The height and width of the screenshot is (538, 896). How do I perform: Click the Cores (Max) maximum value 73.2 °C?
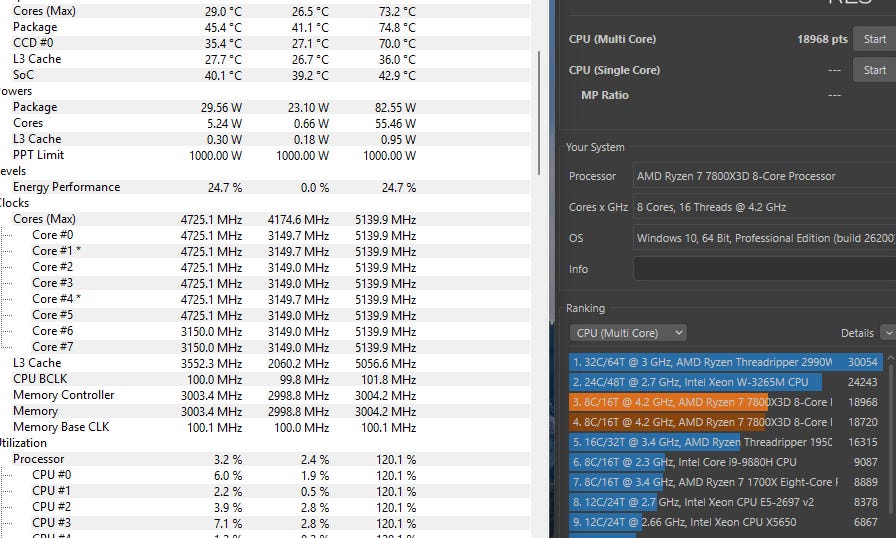click(x=397, y=11)
